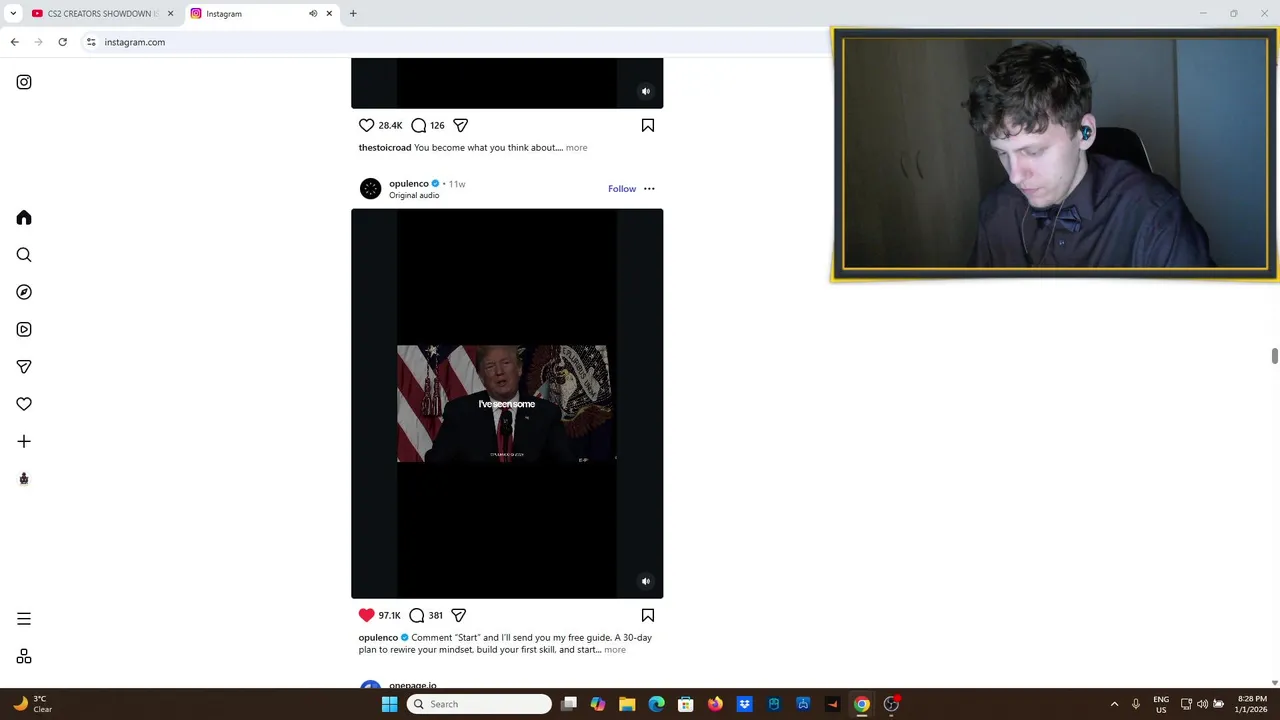Click the opulenco video to pause
The image size is (1280, 720).
pos(507,403)
